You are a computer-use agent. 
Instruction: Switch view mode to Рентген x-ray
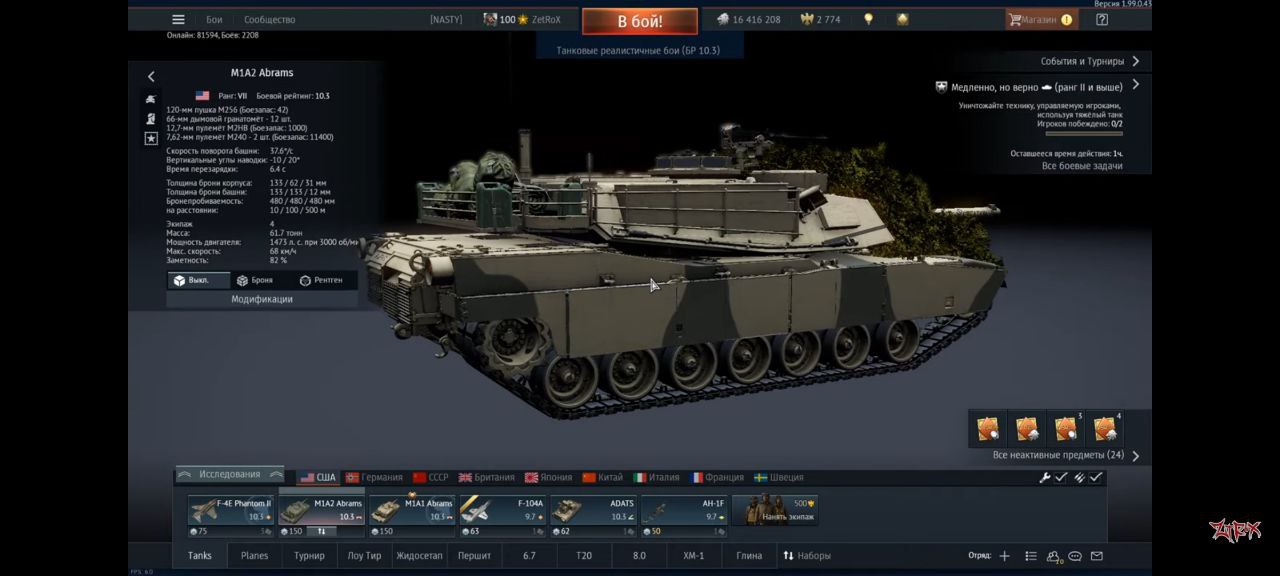pyautogui.click(x=321, y=281)
